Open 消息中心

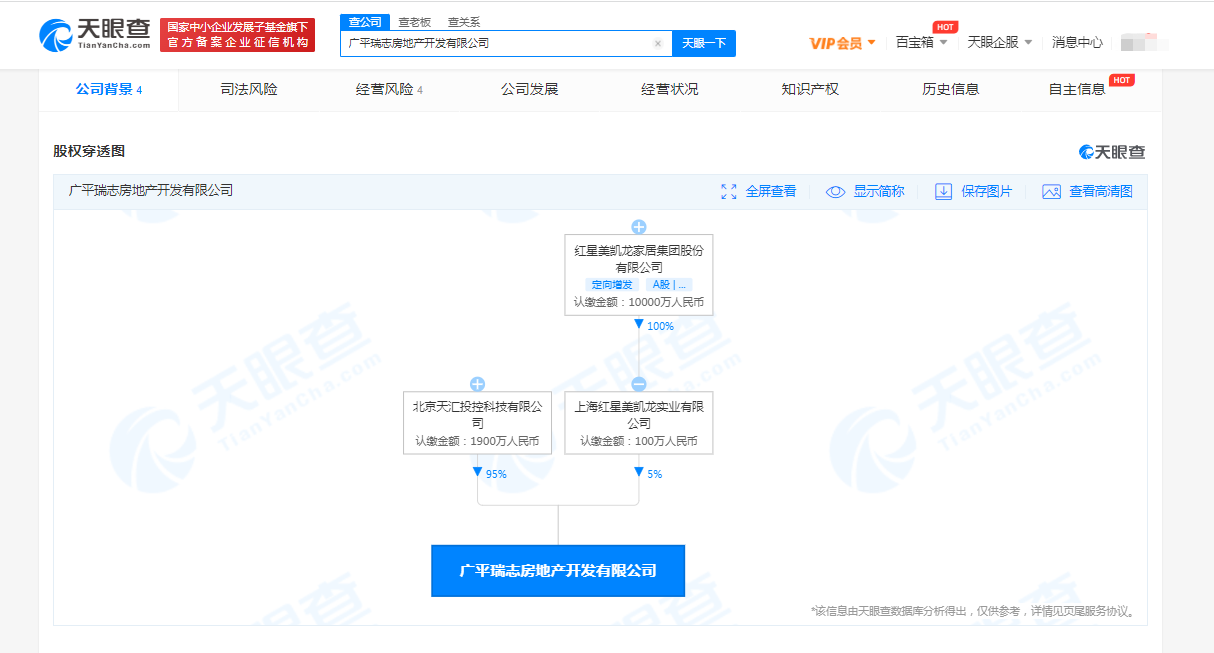coord(1077,43)
